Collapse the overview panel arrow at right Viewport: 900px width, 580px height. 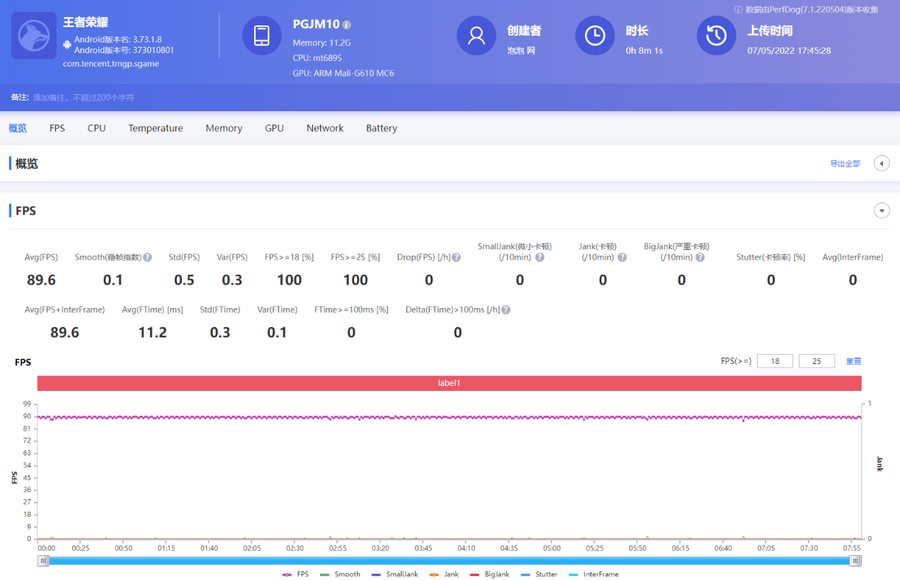pyautogui.click(x=881, y=163)
